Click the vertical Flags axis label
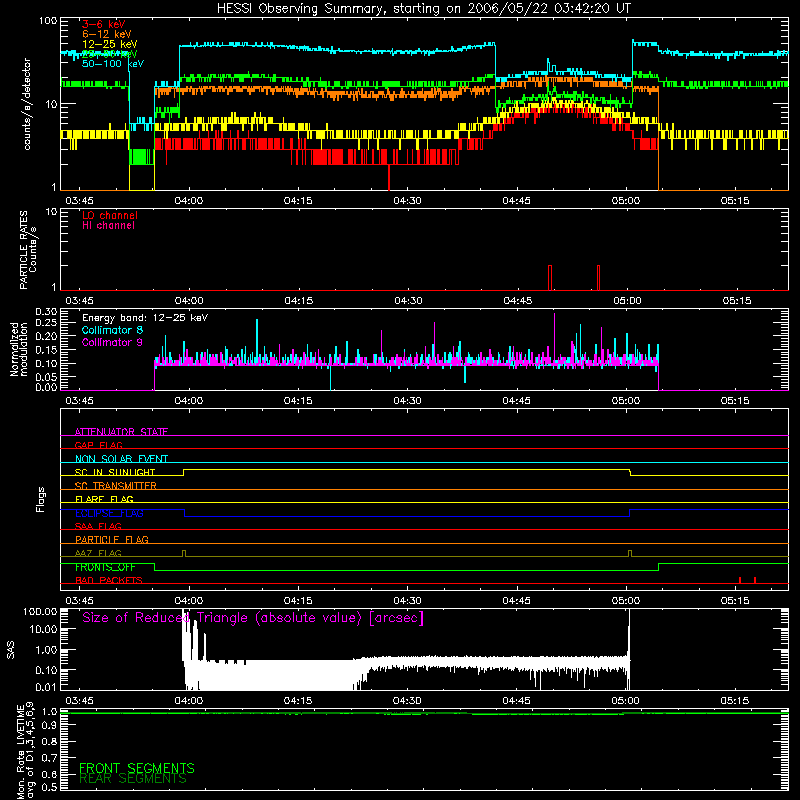The height and width of the screenshot is (800, 800). coord(40,499)
